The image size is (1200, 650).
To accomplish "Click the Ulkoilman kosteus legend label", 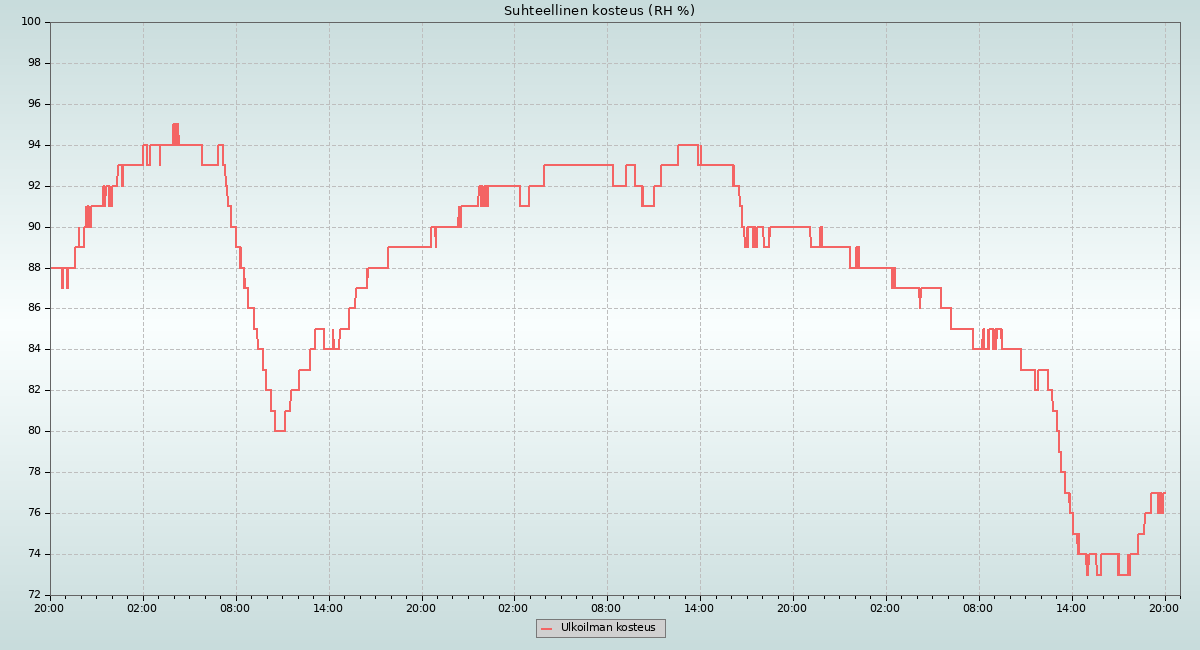I will (x=608, y=628).
